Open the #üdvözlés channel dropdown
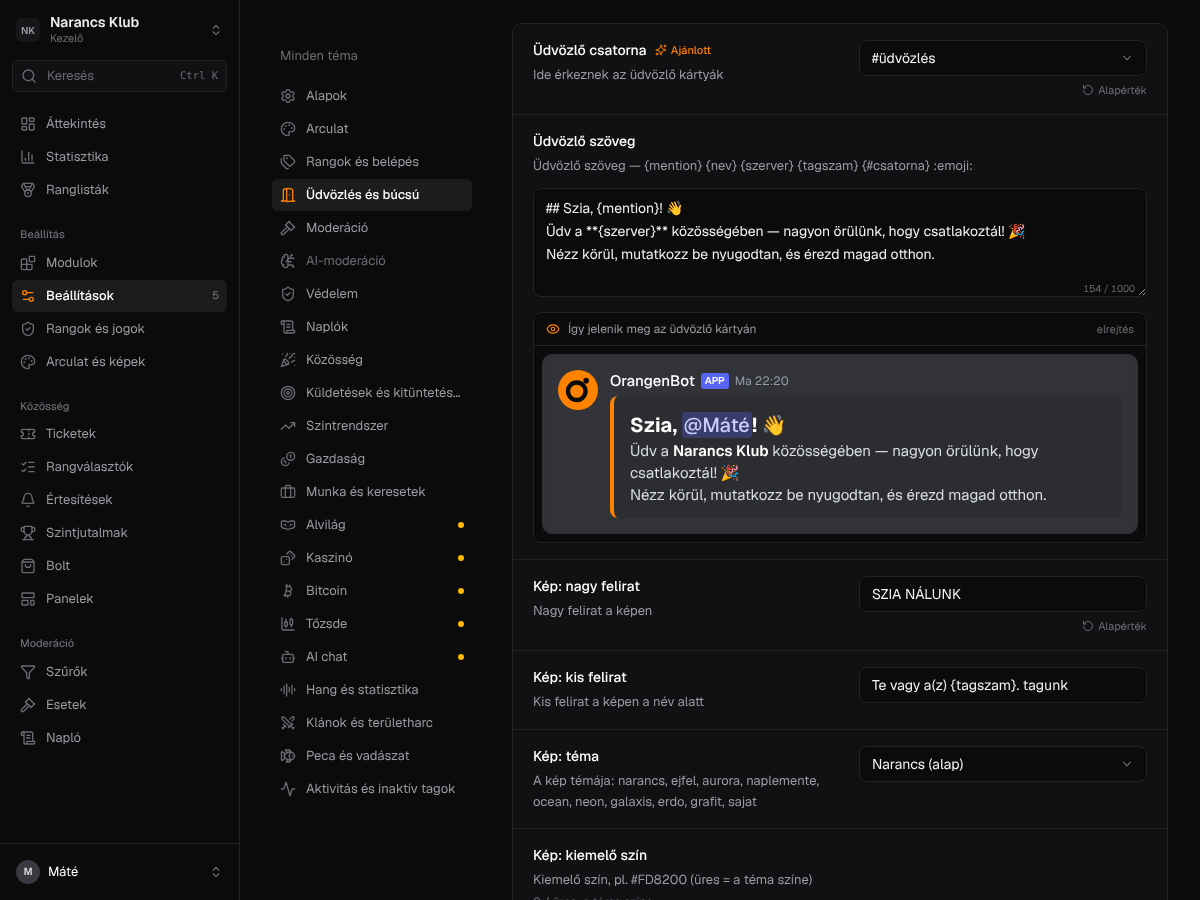1200x900 pixels. pos(1003,58)
